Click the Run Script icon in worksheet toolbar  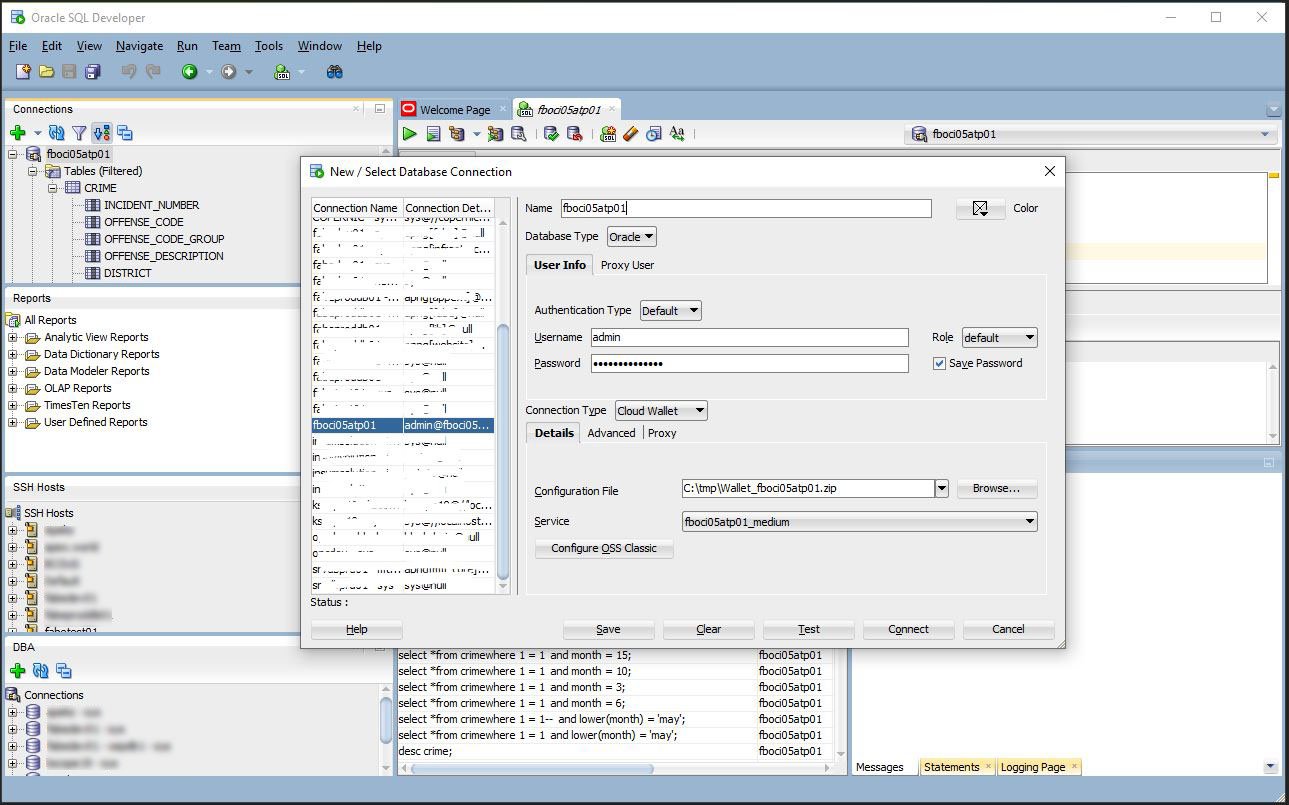[x=433, y=134]
